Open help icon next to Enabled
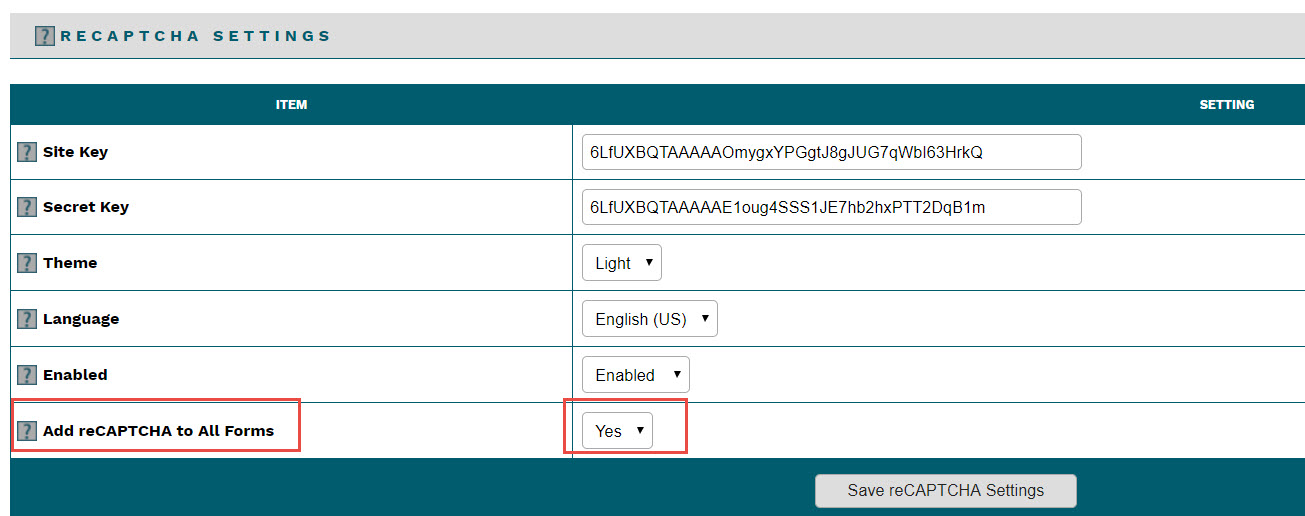This screenshot has width=1305, height=516. tap(27, 375)
